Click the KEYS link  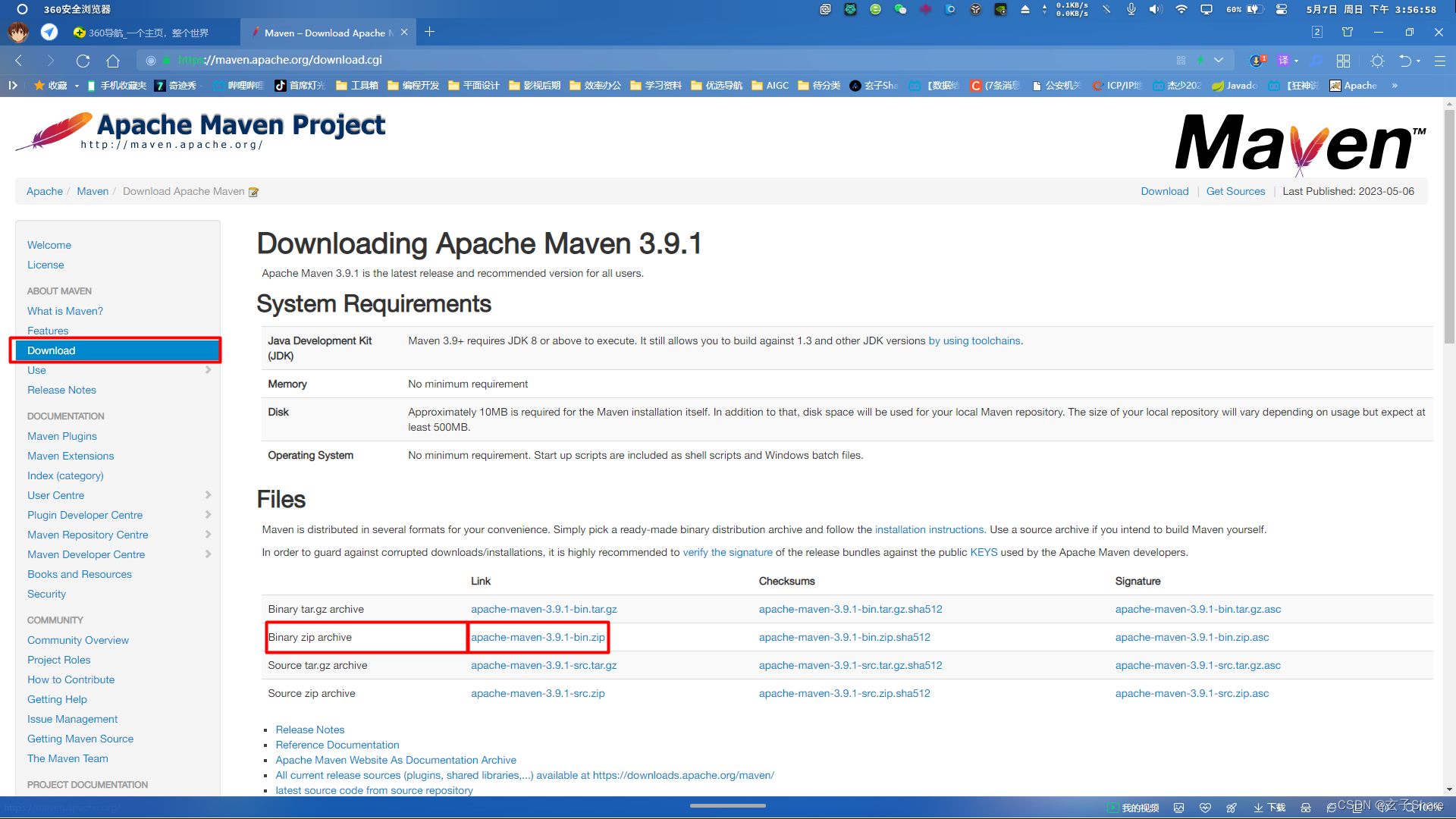[984, 552]
